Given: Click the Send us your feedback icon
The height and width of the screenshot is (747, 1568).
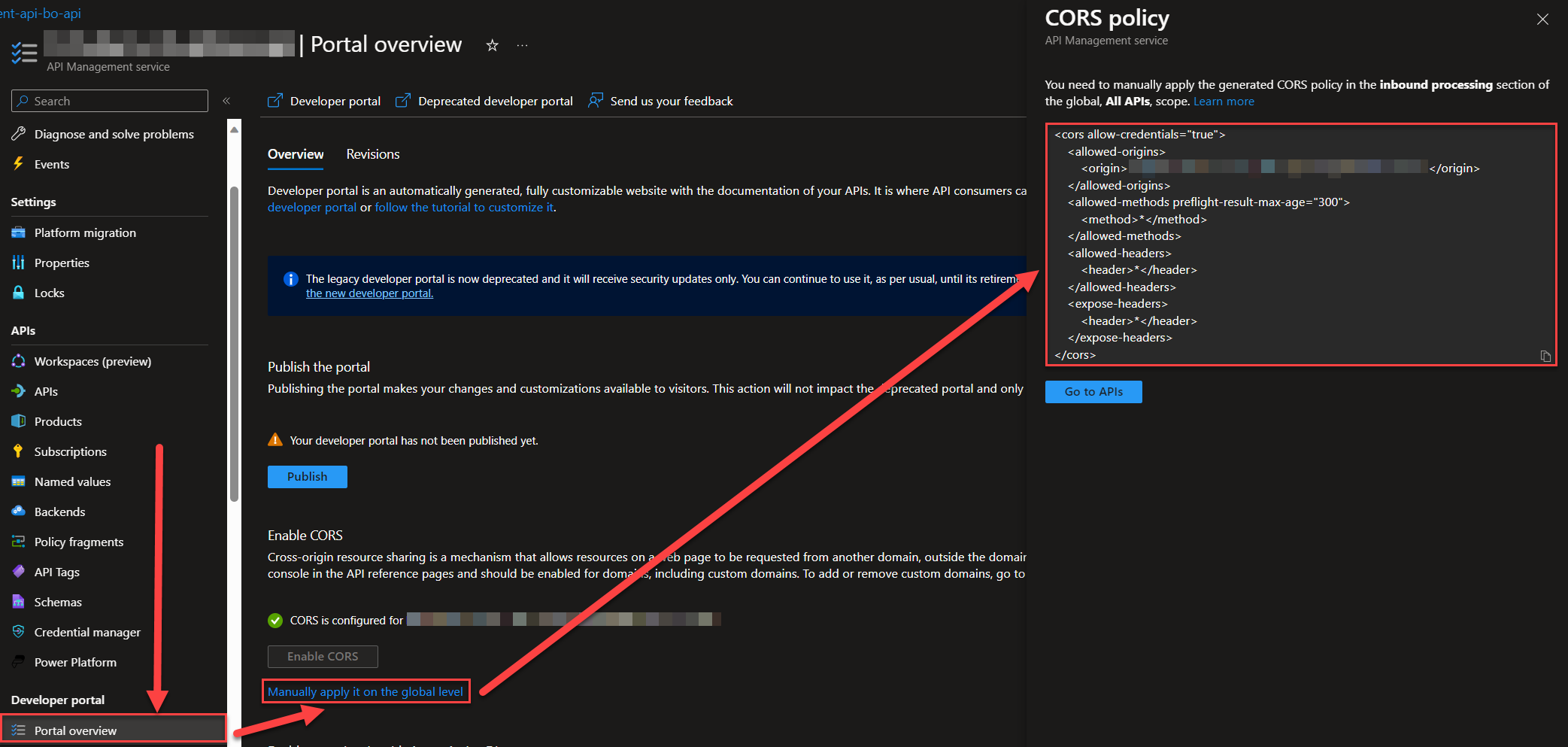Looking at the screenshot, I should click(x=596, y=101).
